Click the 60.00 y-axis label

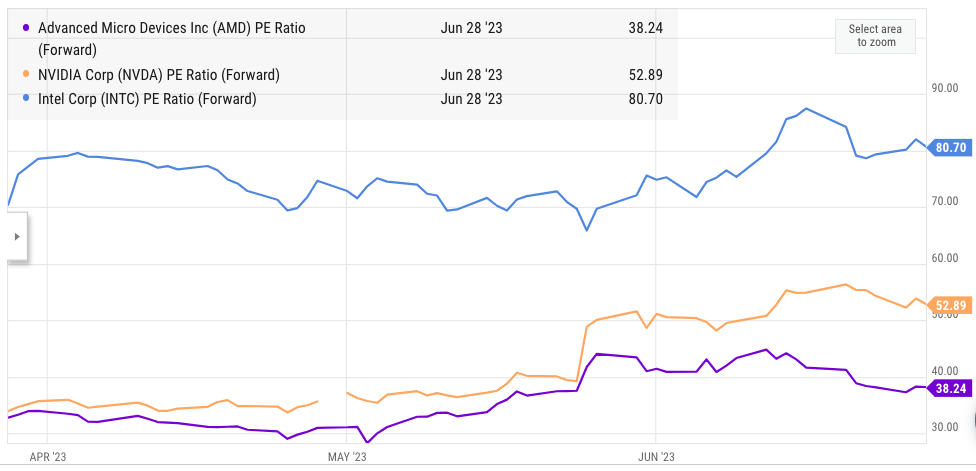[x=944, y=258]
